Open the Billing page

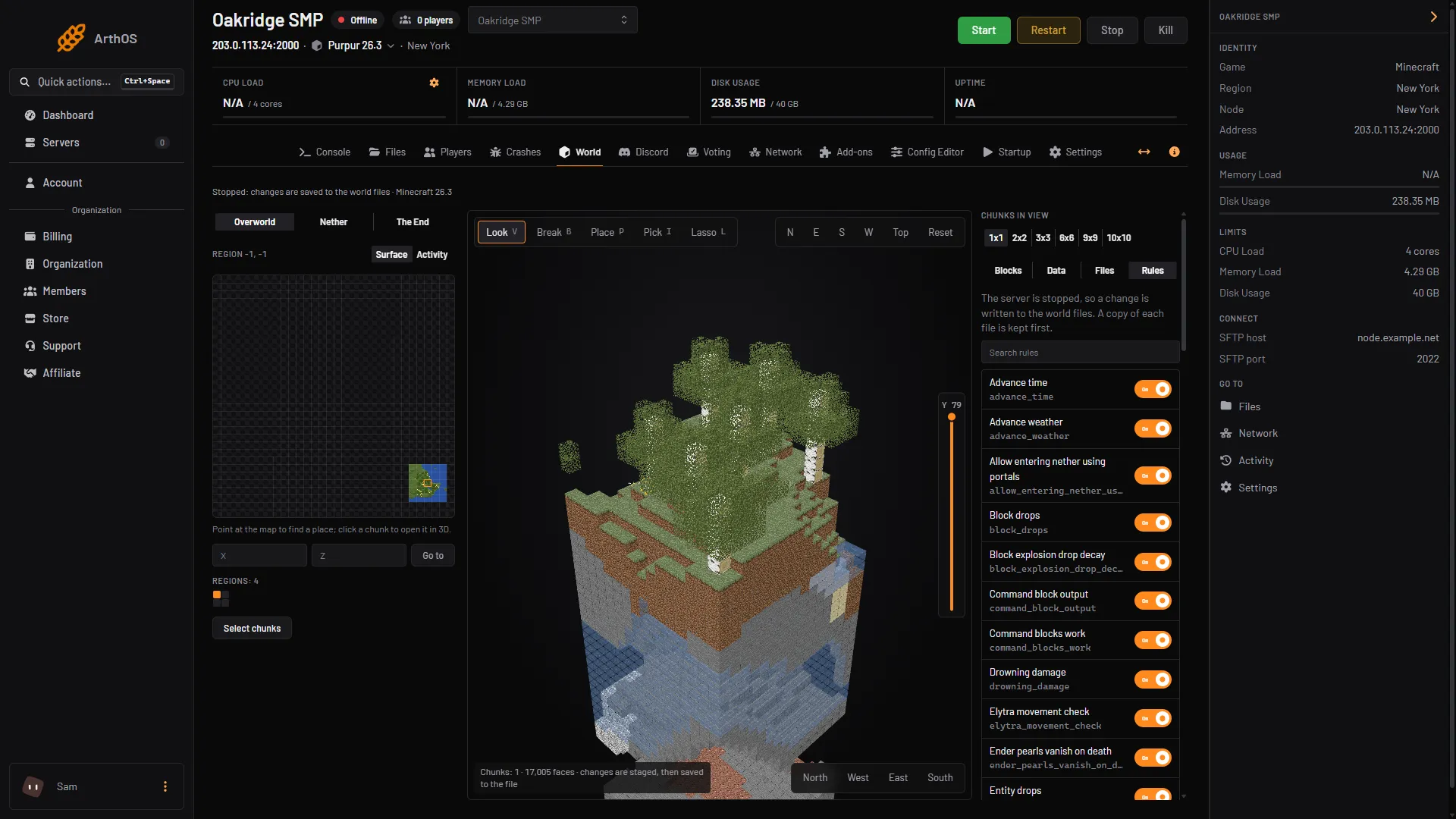point(96,237)
